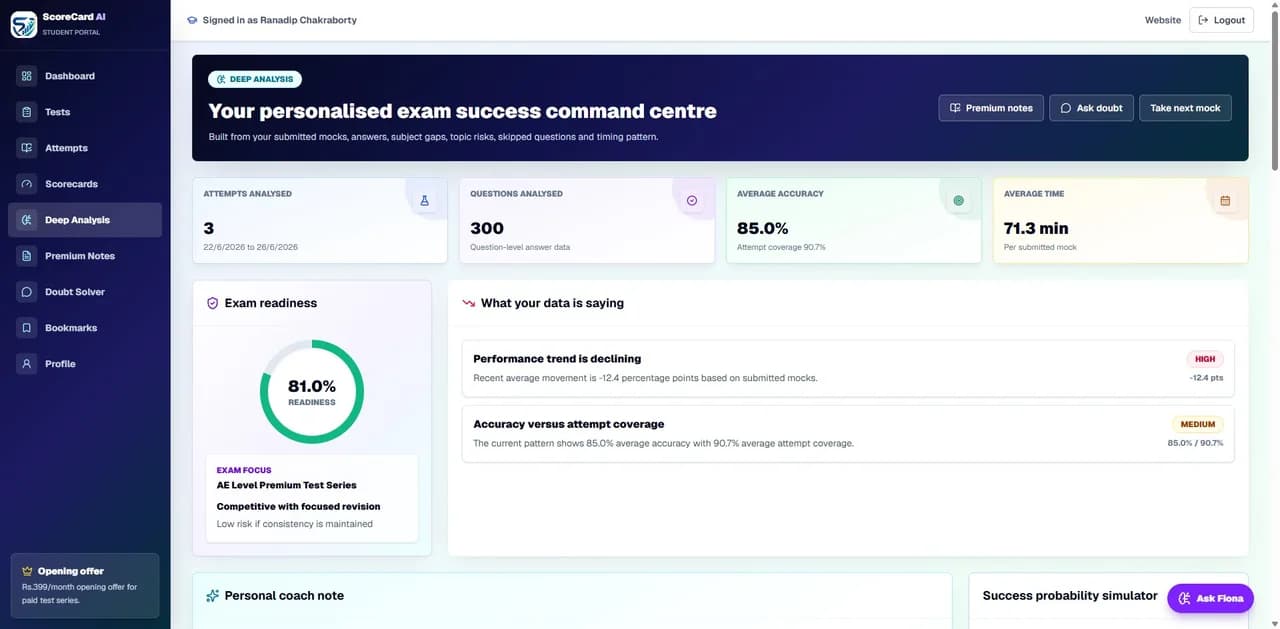
Task: Click the Scorecards gauge icon in sidebar
Action: pyautogui.click(x=27, y=184)
